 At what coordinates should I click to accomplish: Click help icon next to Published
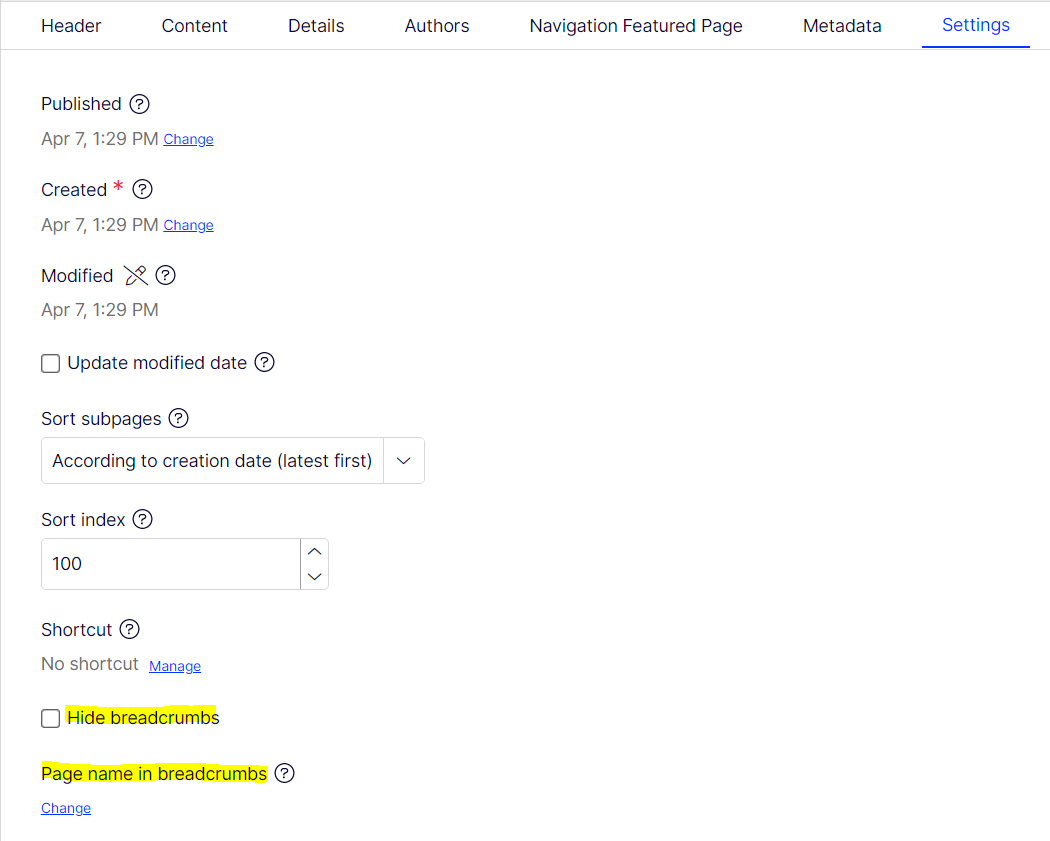click(x=140, y=104)
